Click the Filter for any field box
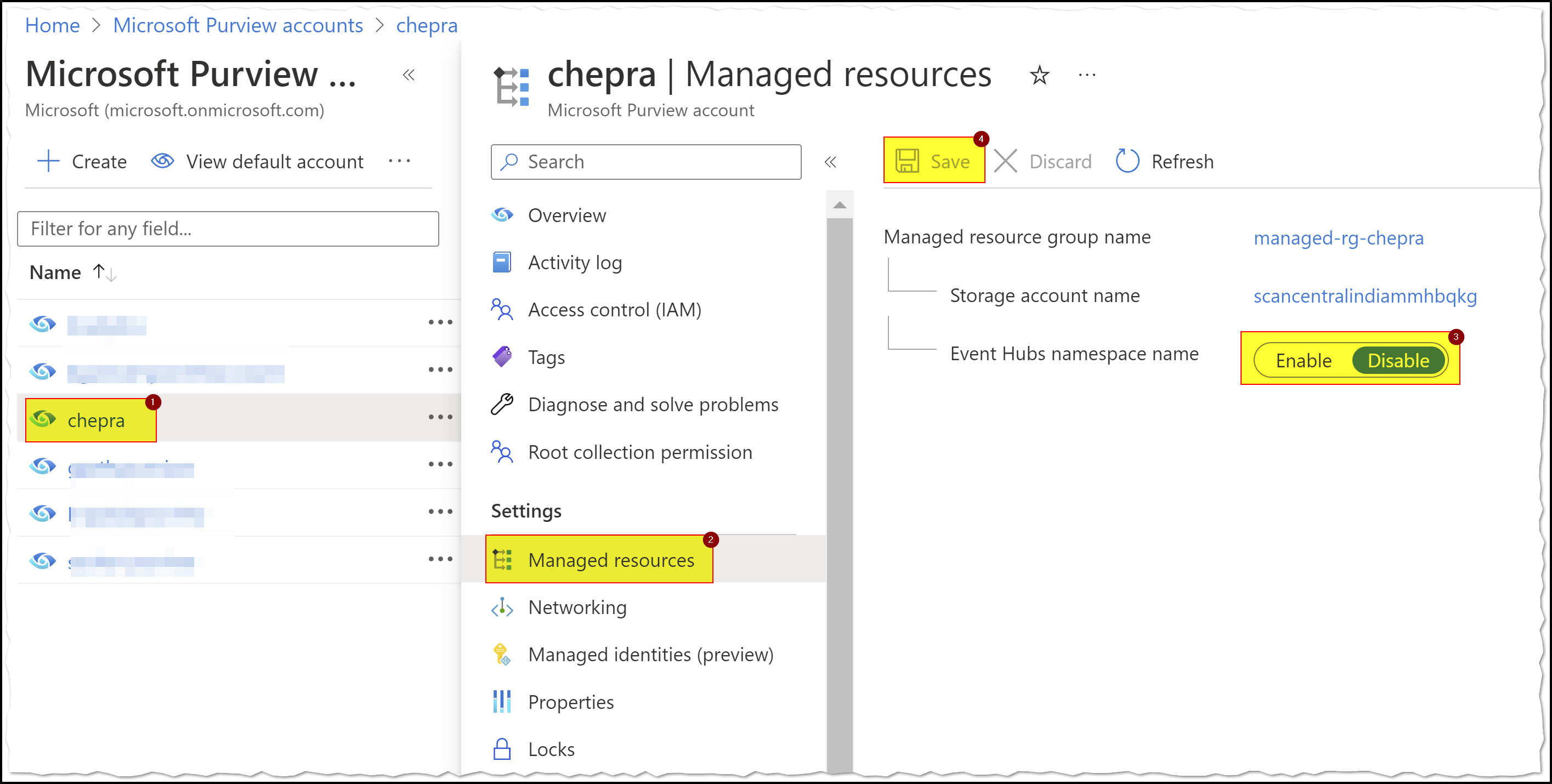 pos(228,229)
